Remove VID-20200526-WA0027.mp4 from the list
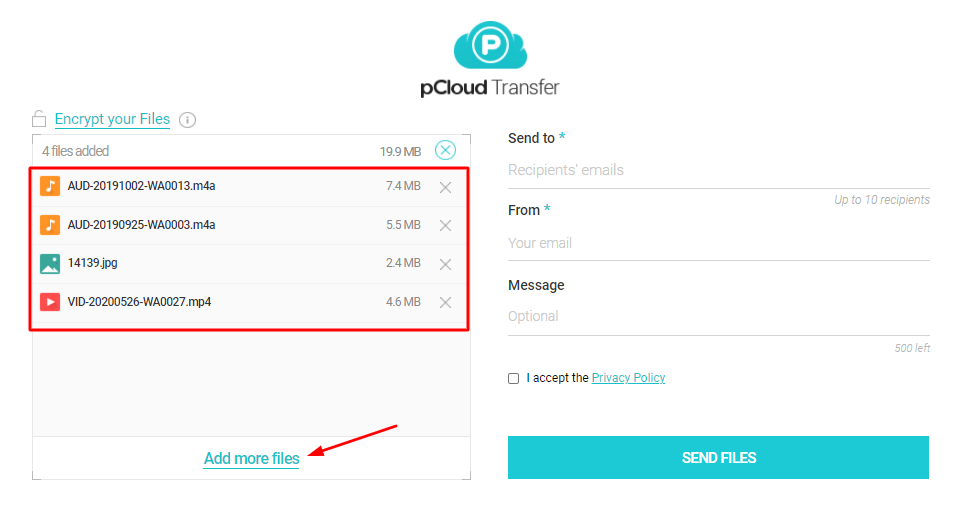The width and height of the screenshot is (971, 518). click(445, 302)
